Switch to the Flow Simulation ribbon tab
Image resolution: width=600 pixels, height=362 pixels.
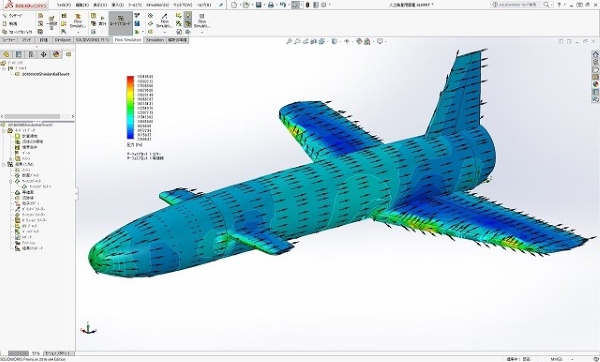point(128,40)
